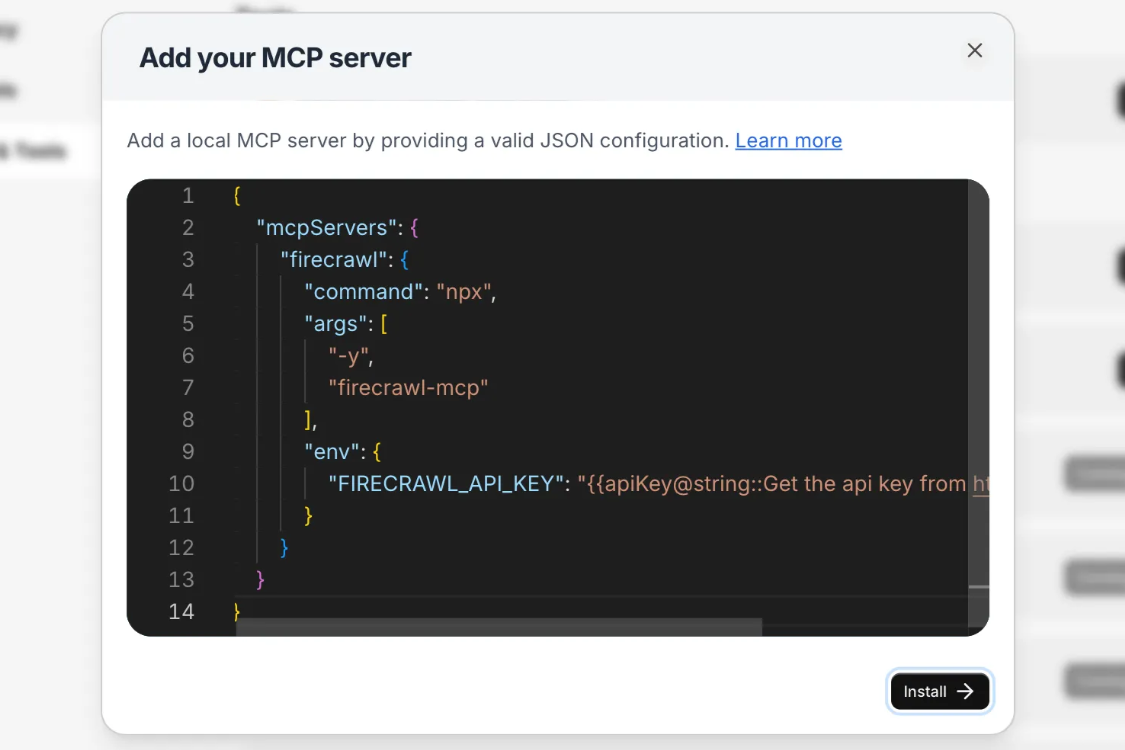1125x750 pixels.
Task: Click the "command" key on line 4
Action: pyautogui.click(x=364, y=292)
